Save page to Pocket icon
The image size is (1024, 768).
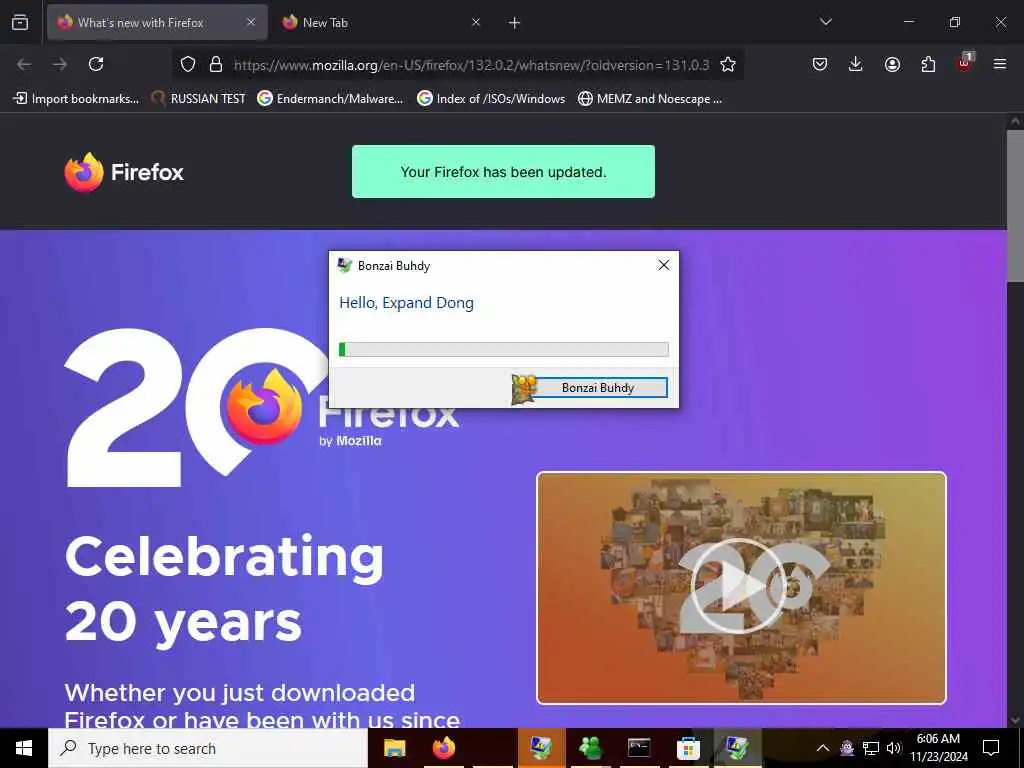pyautogui.click(x=820, y=64)
